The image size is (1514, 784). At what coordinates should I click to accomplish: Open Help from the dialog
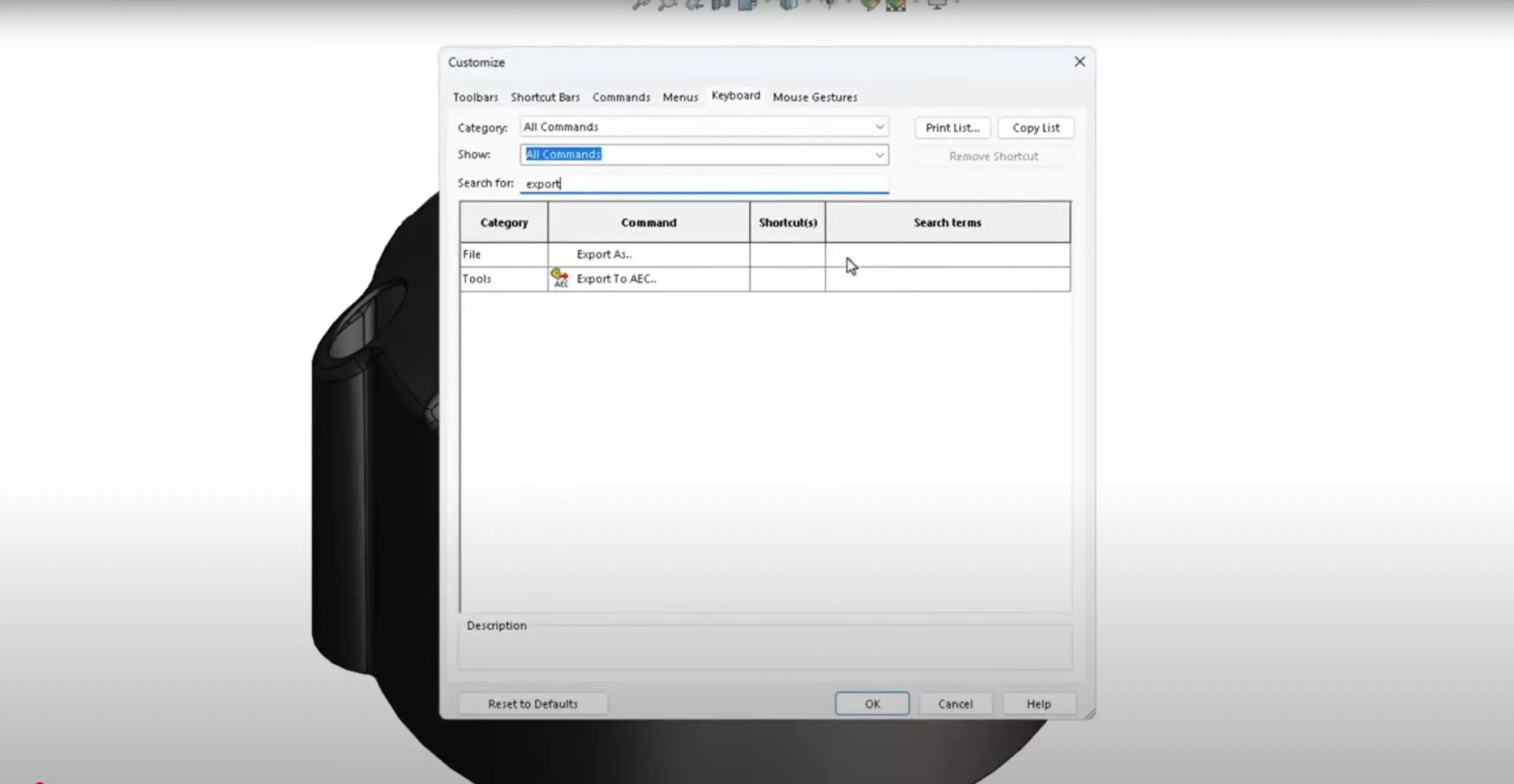click(x=1038, y=703)
